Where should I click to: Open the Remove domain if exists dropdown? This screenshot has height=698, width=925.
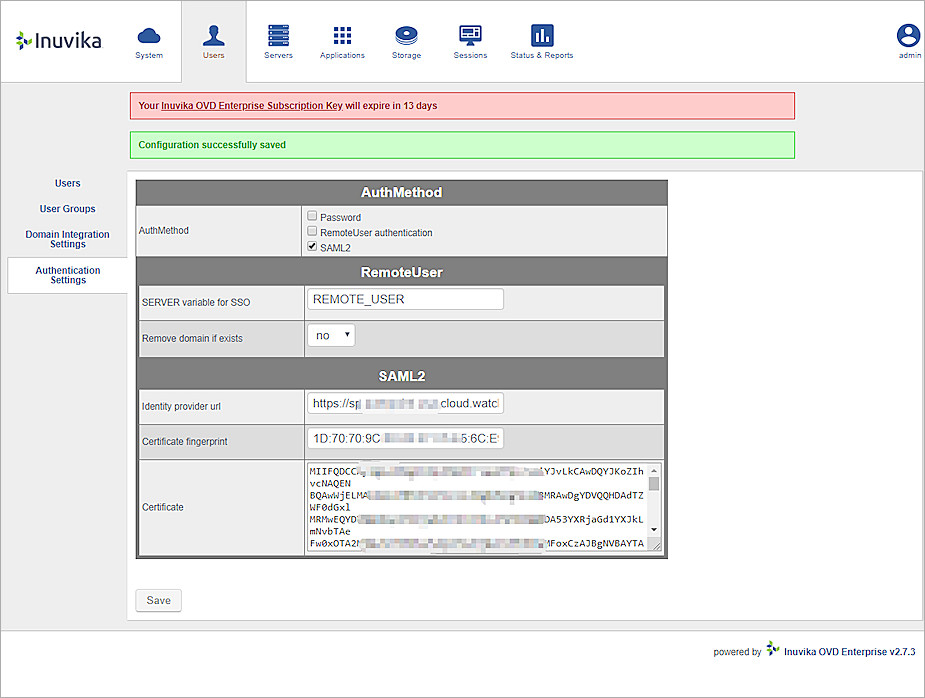(x=330, y=335)
